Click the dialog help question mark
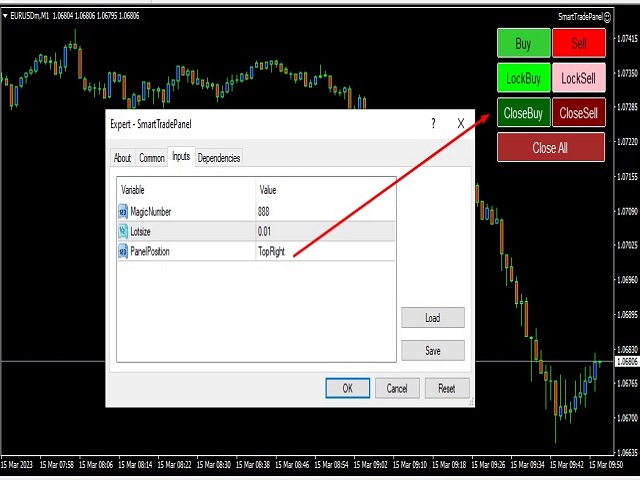640x480 pixels. click(x=433, y=123)
